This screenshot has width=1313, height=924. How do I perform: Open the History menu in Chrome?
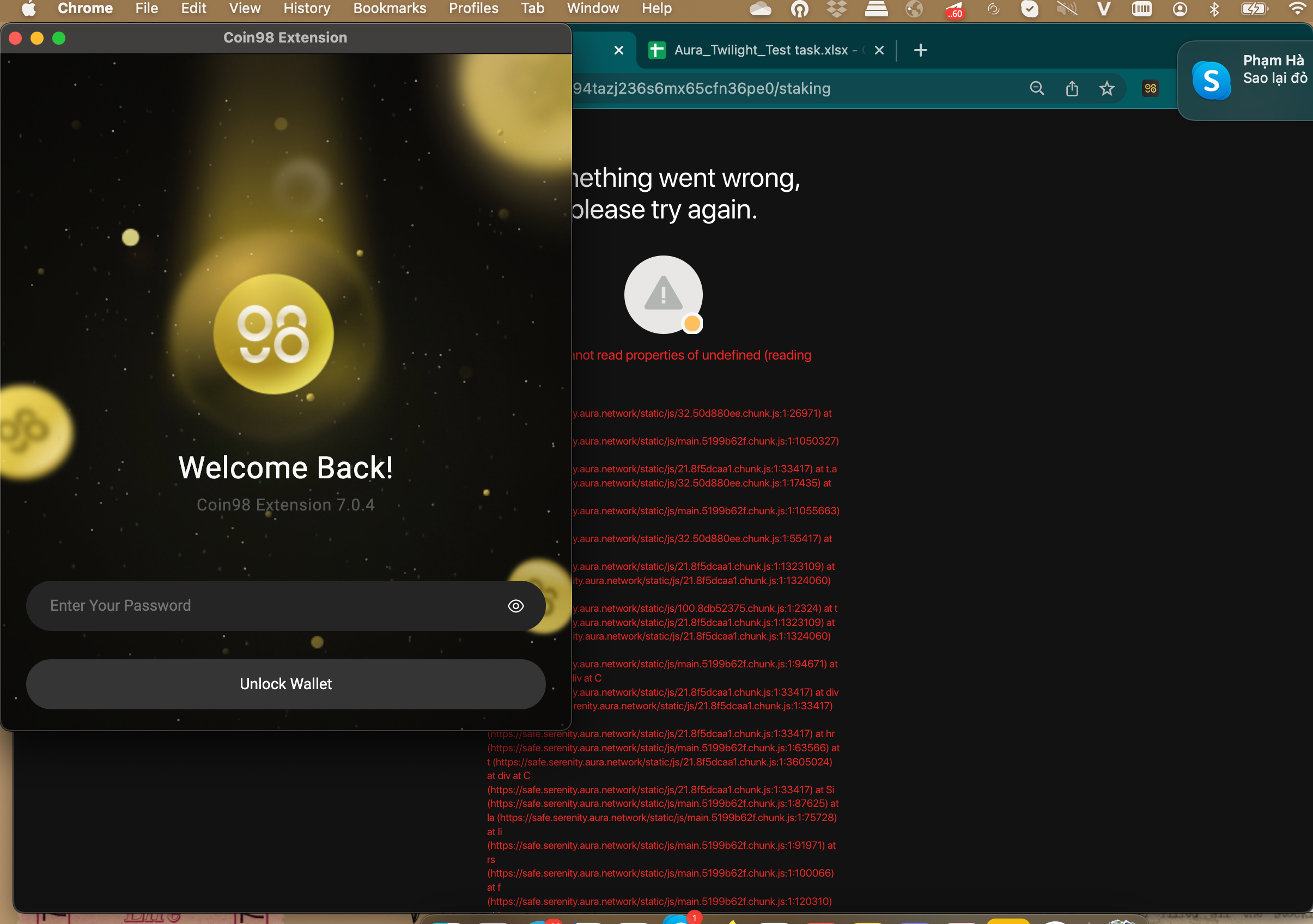click(x=306, y=9)
